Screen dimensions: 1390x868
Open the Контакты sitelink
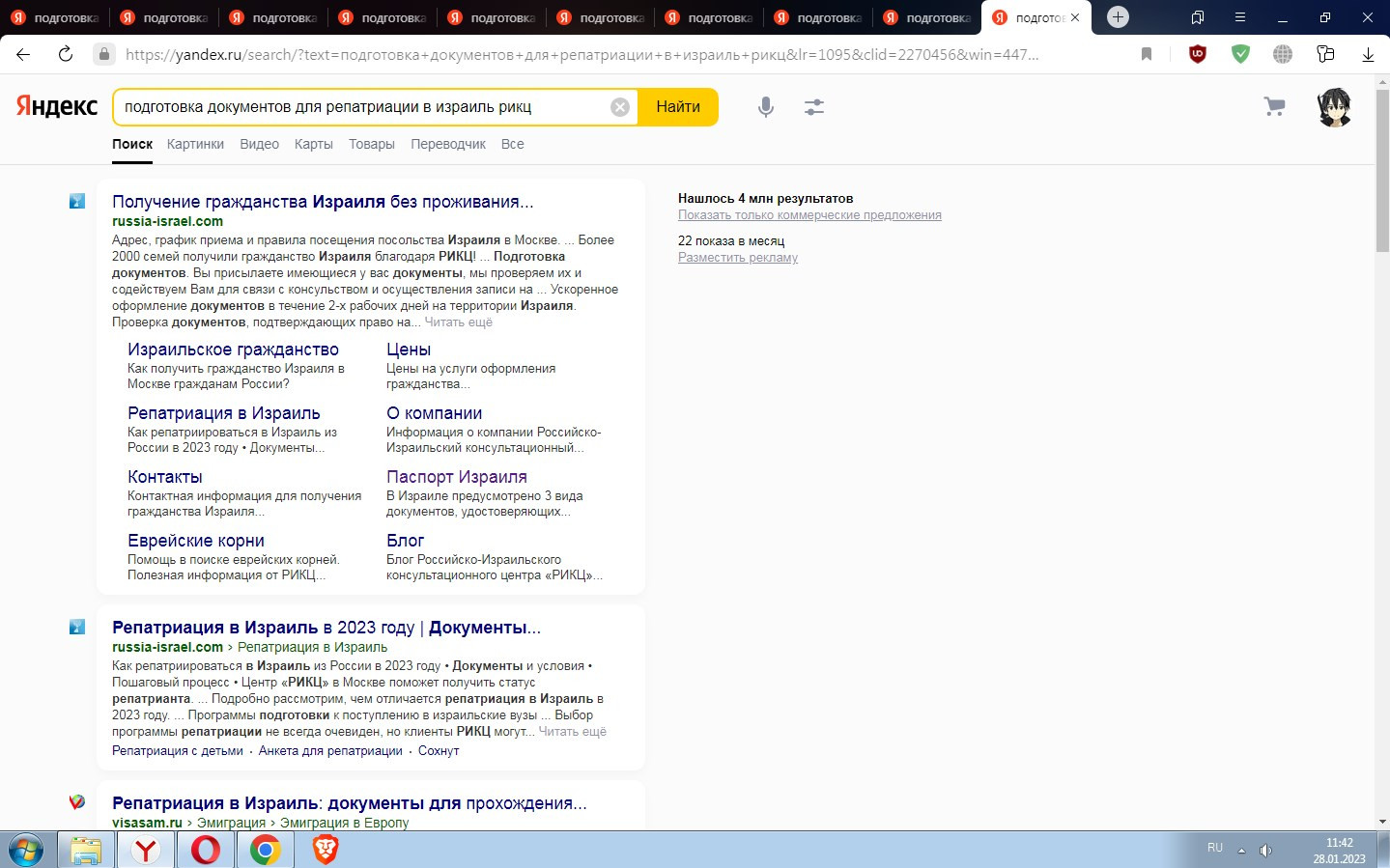click(x=165, y=477)
